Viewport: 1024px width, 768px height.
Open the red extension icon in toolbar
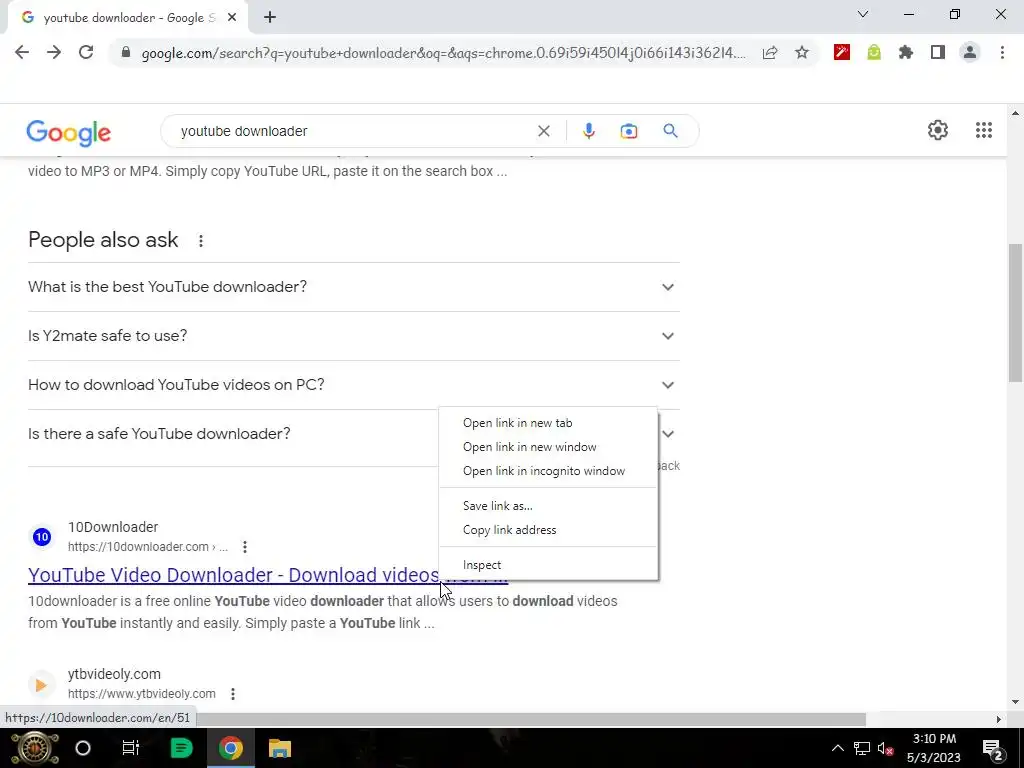(x=842, y=52)
